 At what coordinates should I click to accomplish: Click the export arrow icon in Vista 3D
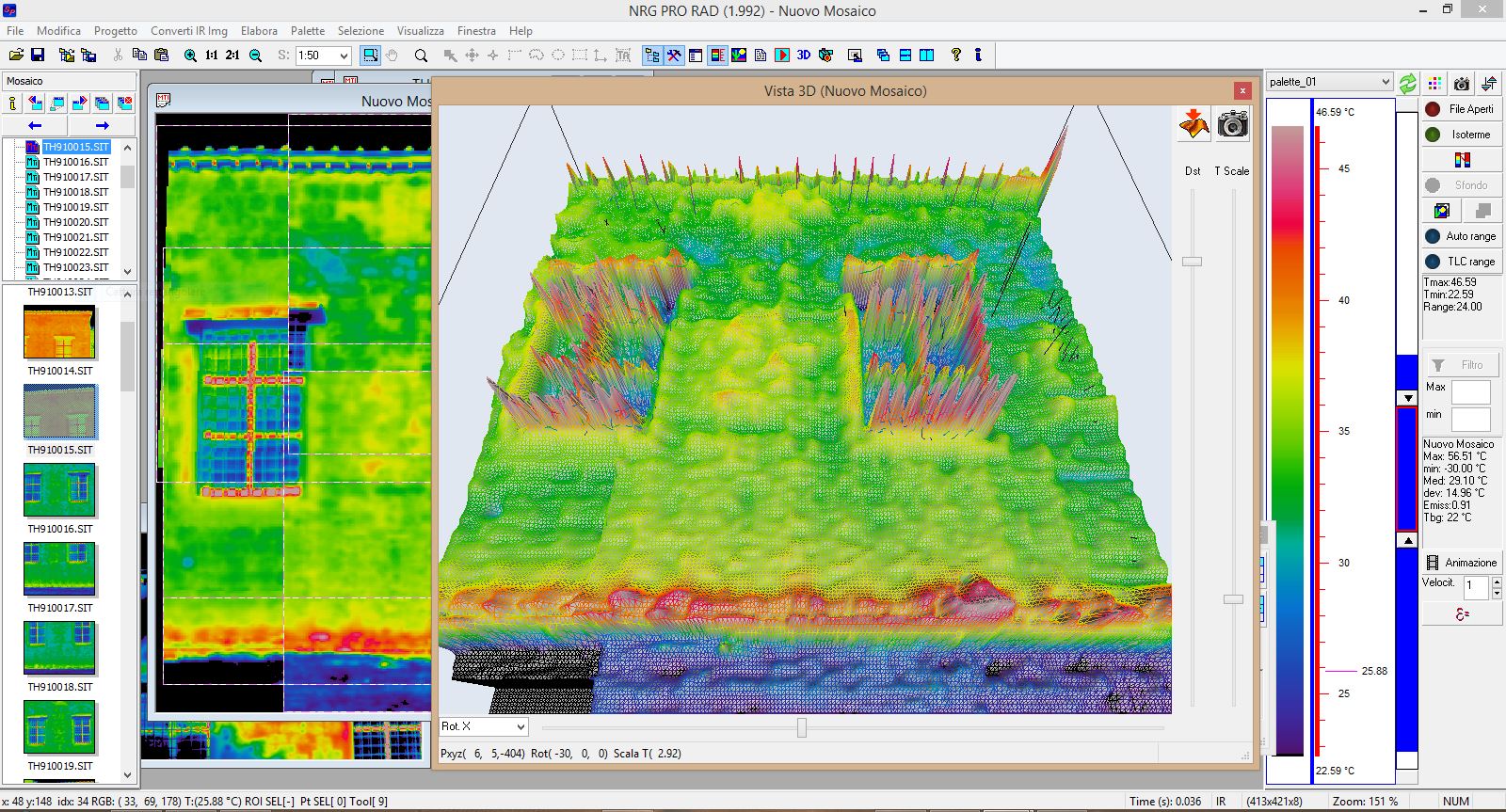pos(1194,124)
